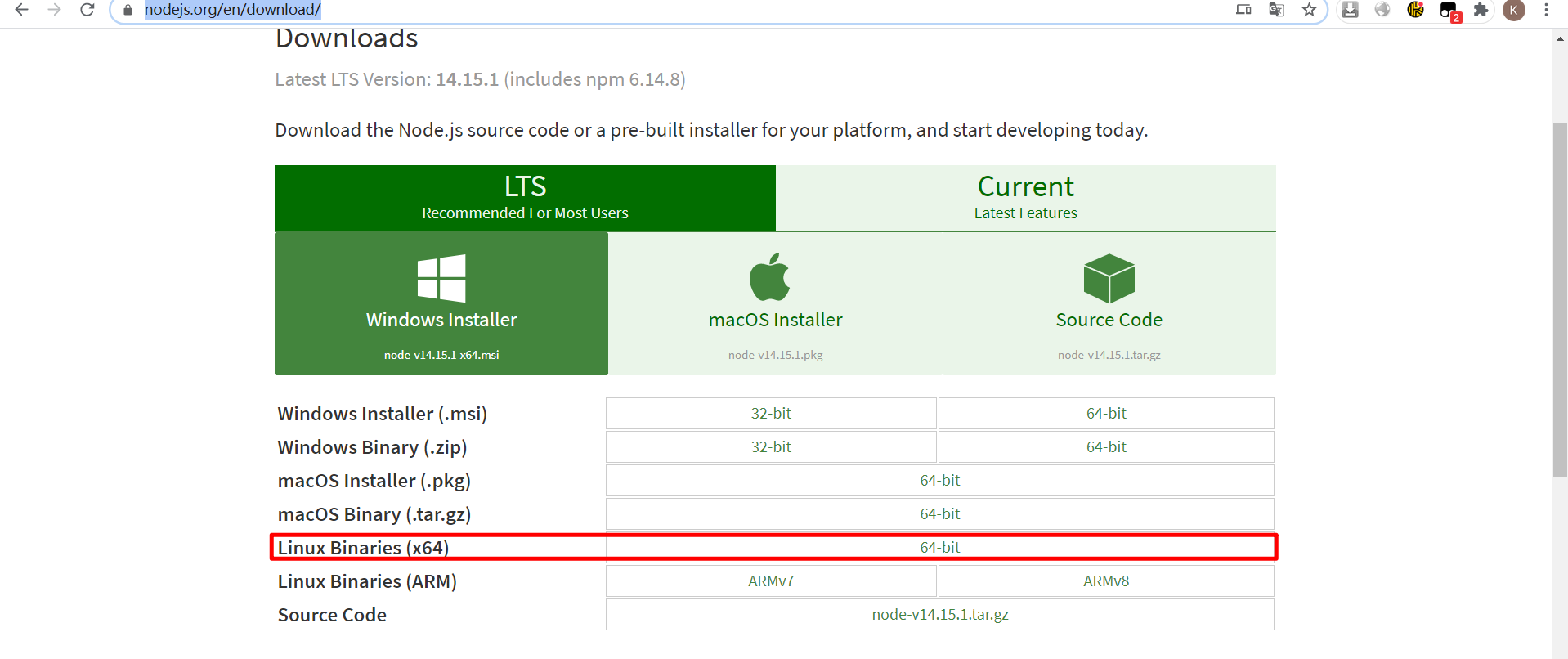Download 64-bit Windows Installer (.msi)
The height and width of the screenshot is (659, 1568).
click(1106, 414)
